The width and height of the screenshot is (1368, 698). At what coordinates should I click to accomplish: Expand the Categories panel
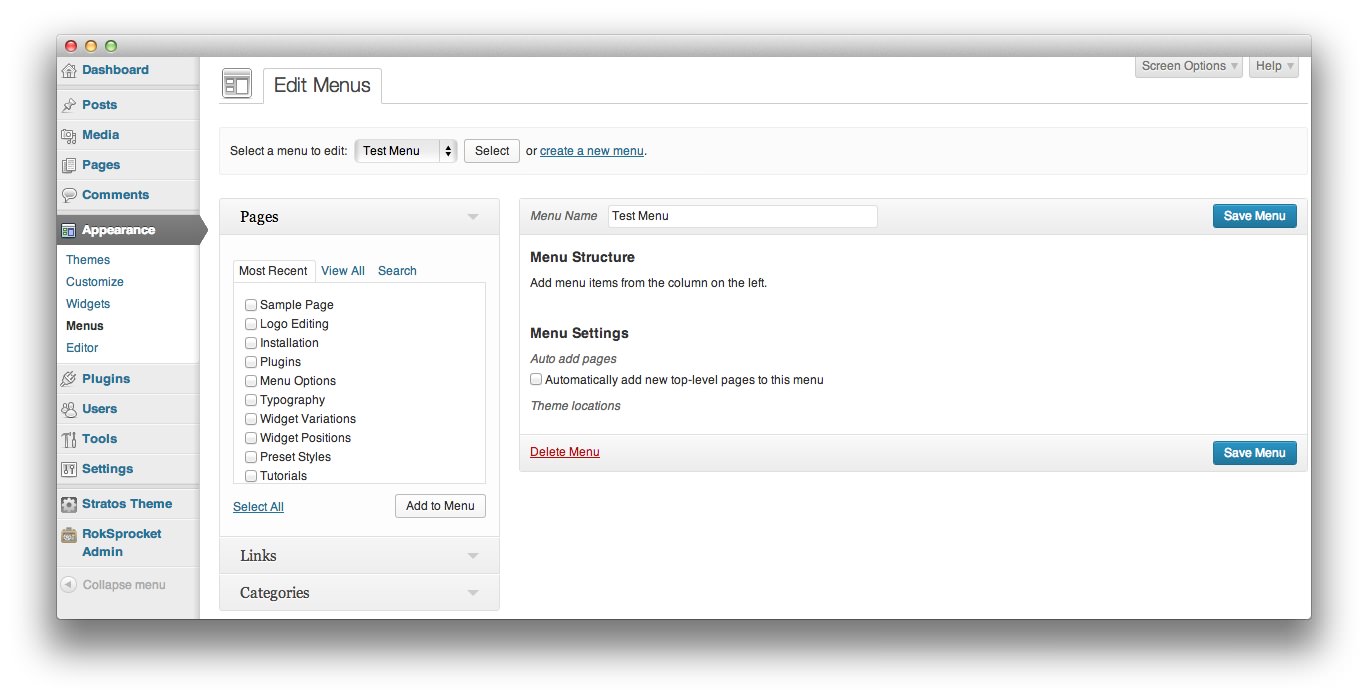(x=473, y=593)
